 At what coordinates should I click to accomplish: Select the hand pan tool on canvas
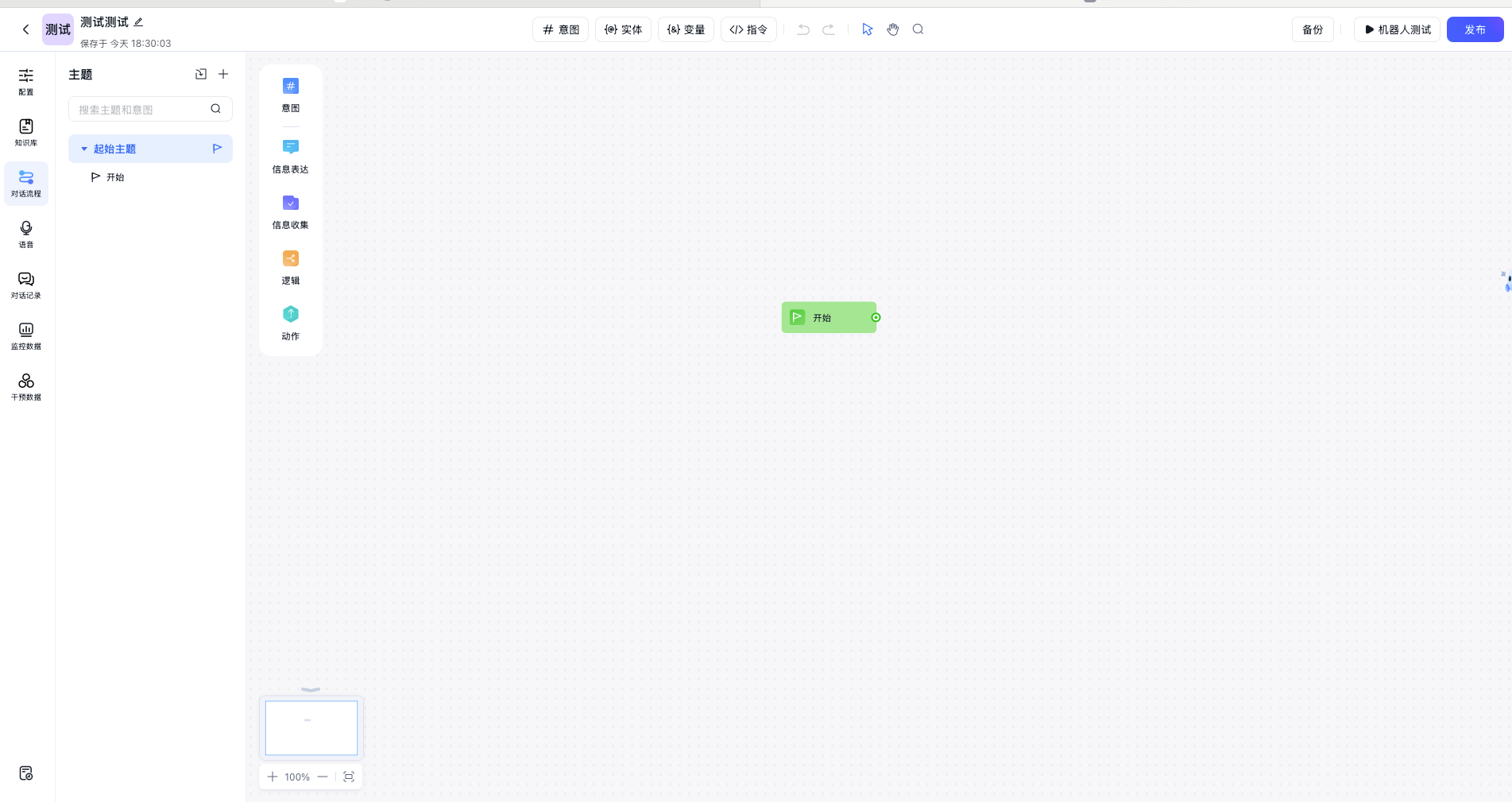(x=892, y=29)
